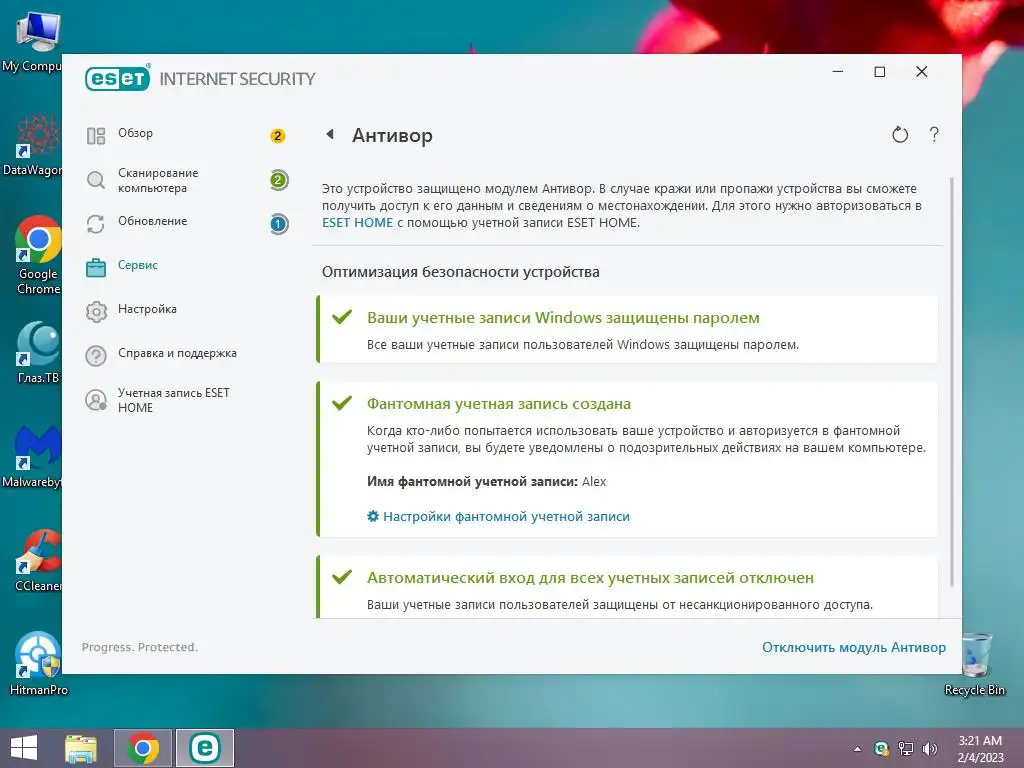Image resolution: width=1024 pixels, height=768 pixels.
Task: Select the CCleaner desktop shortcut
Action: tap(38, 561)
